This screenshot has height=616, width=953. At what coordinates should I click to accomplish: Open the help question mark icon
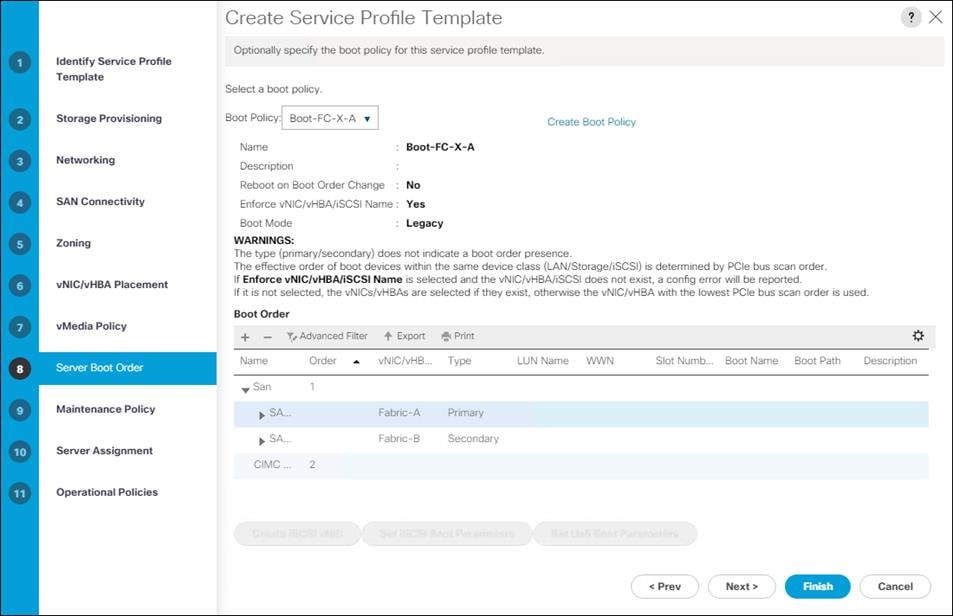click(911, 18)
